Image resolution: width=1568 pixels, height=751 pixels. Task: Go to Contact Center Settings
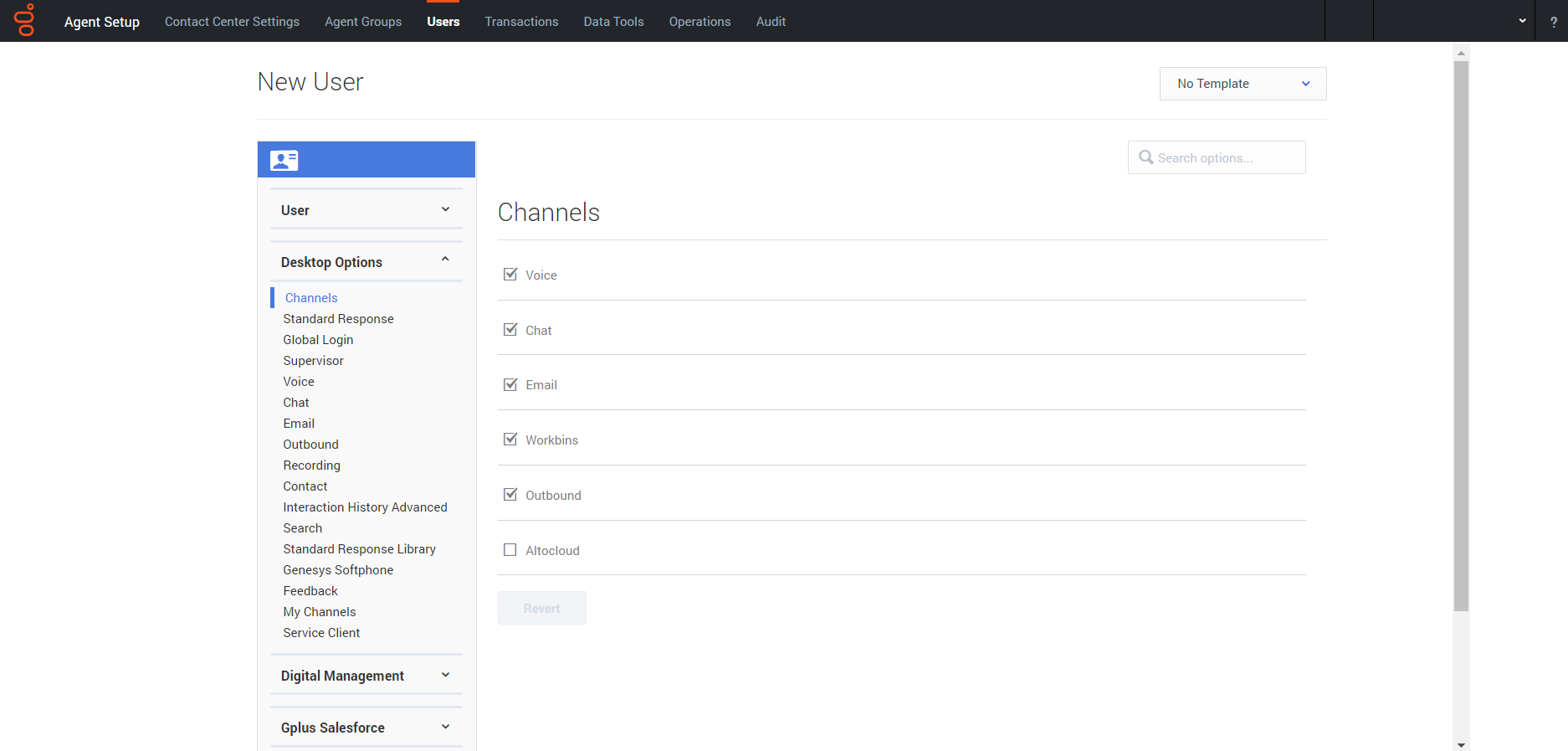(x=232, y=22)
